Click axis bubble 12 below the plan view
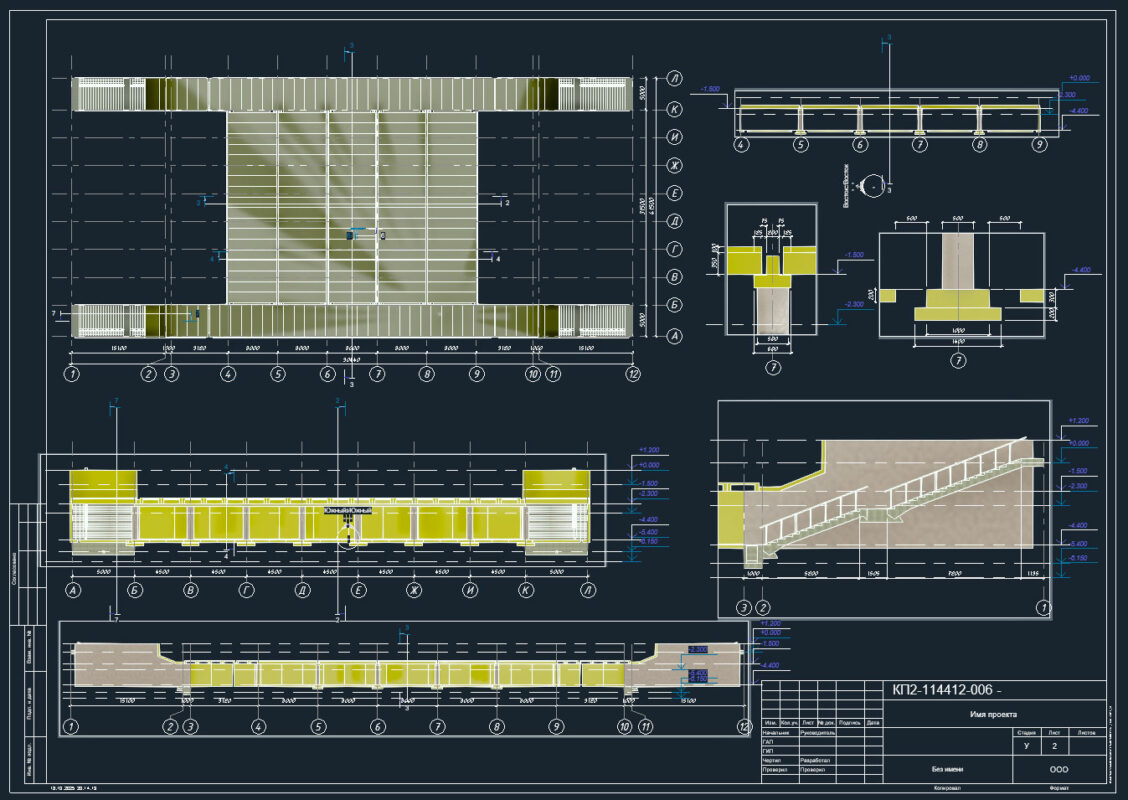1128x800 pixels. tap(632, 374)
